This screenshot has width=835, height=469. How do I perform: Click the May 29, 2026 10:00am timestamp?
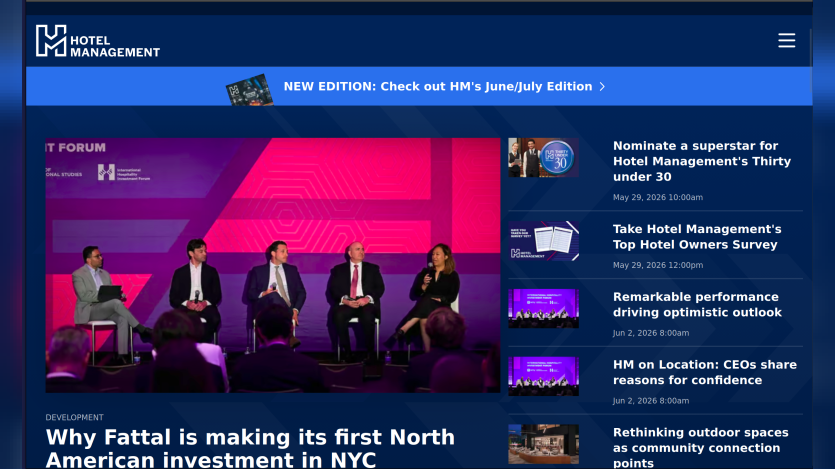click(x=658, y=198)
